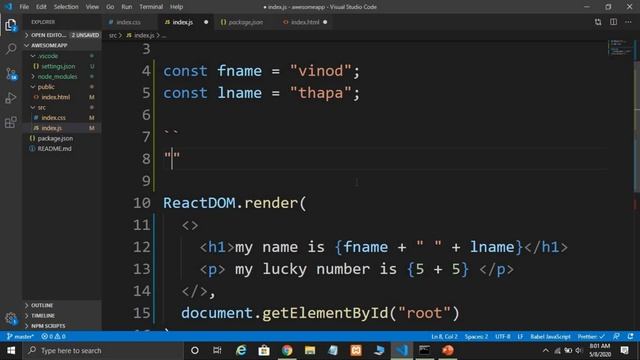The width and height of the screenshot is (640, 360).
Task: Change the Spaces: 2 indentation setting
Action: coord(476,337)
